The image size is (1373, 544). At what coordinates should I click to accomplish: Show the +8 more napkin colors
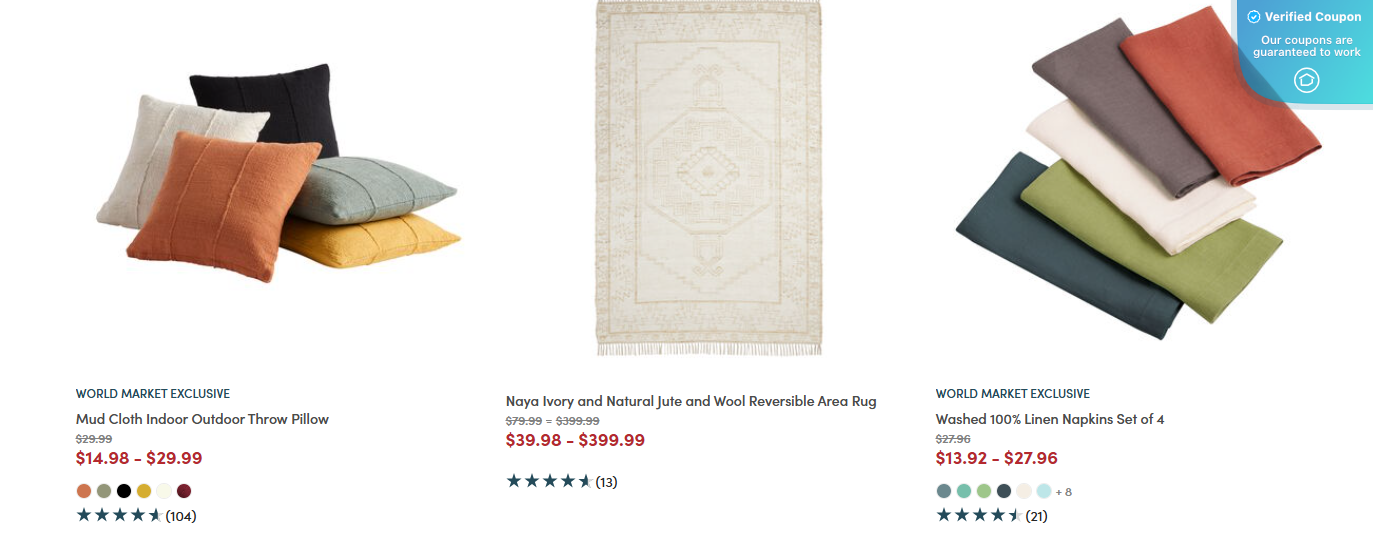[x=1064, y=491]
